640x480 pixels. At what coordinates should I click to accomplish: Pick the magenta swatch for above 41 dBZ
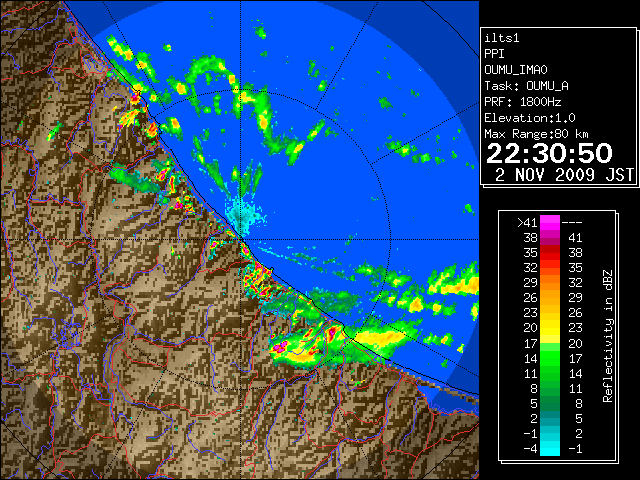click(x=550, y=223)
